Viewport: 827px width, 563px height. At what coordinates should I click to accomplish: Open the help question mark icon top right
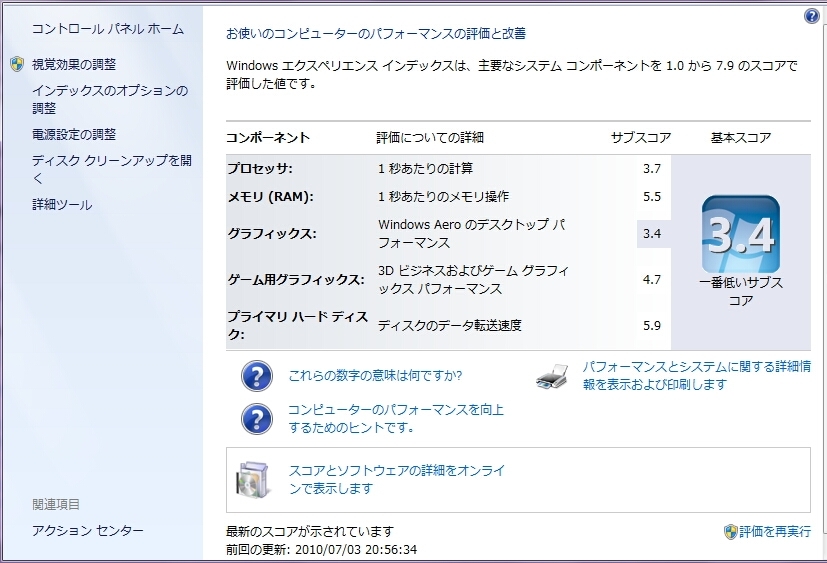click(x=812, y=16)
